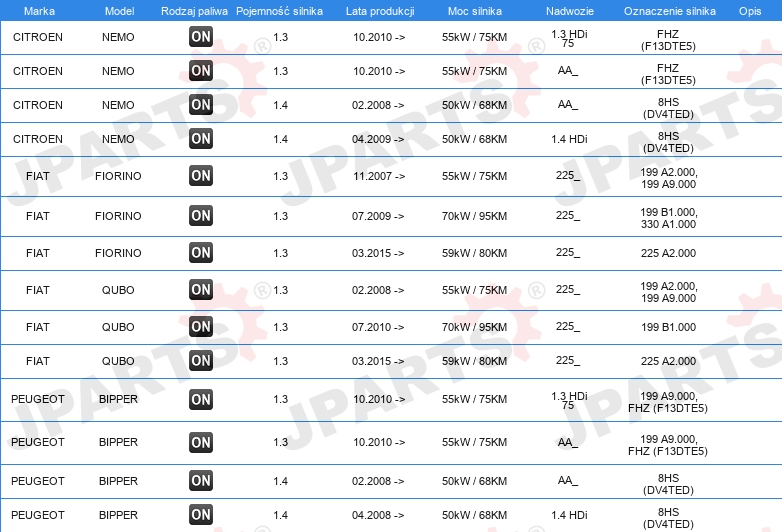
Task: Click PEUGEOT in the 04.2008 row
Action: pos(38,515)
